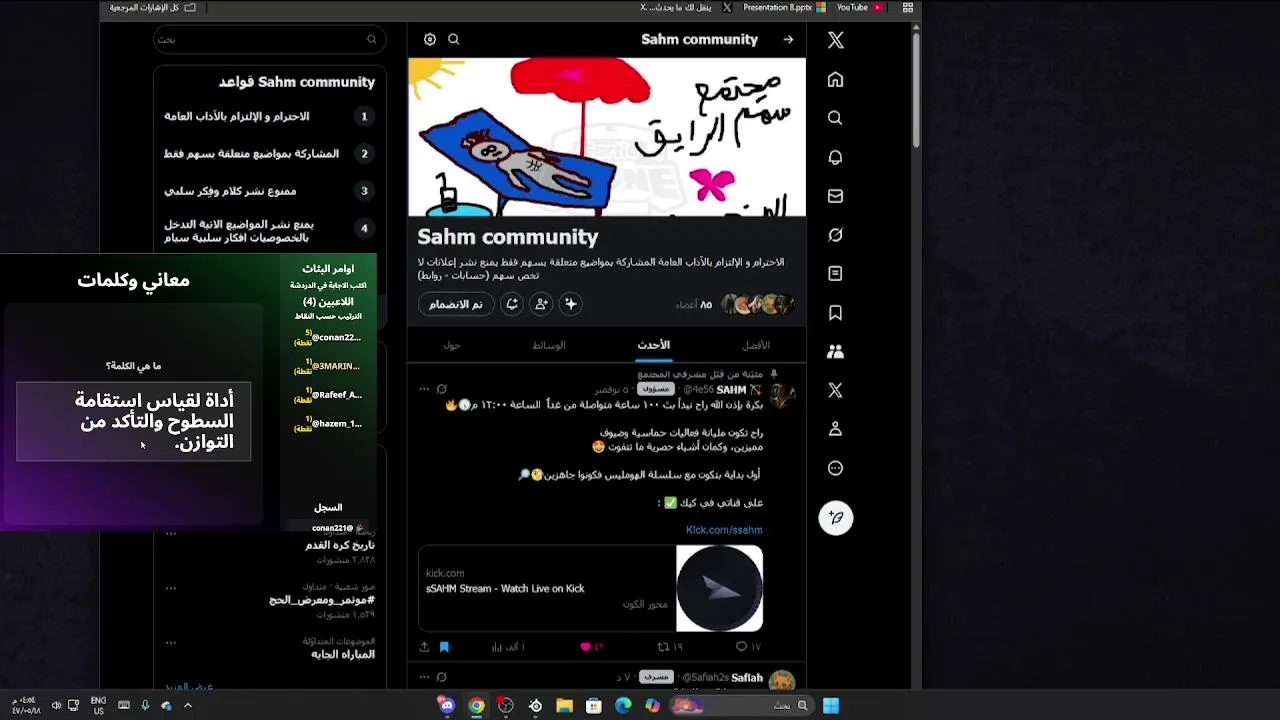The height and width of the screenshot is (720, 1280).
Task: Click the invite member icon button
Action: click(541, 304)
